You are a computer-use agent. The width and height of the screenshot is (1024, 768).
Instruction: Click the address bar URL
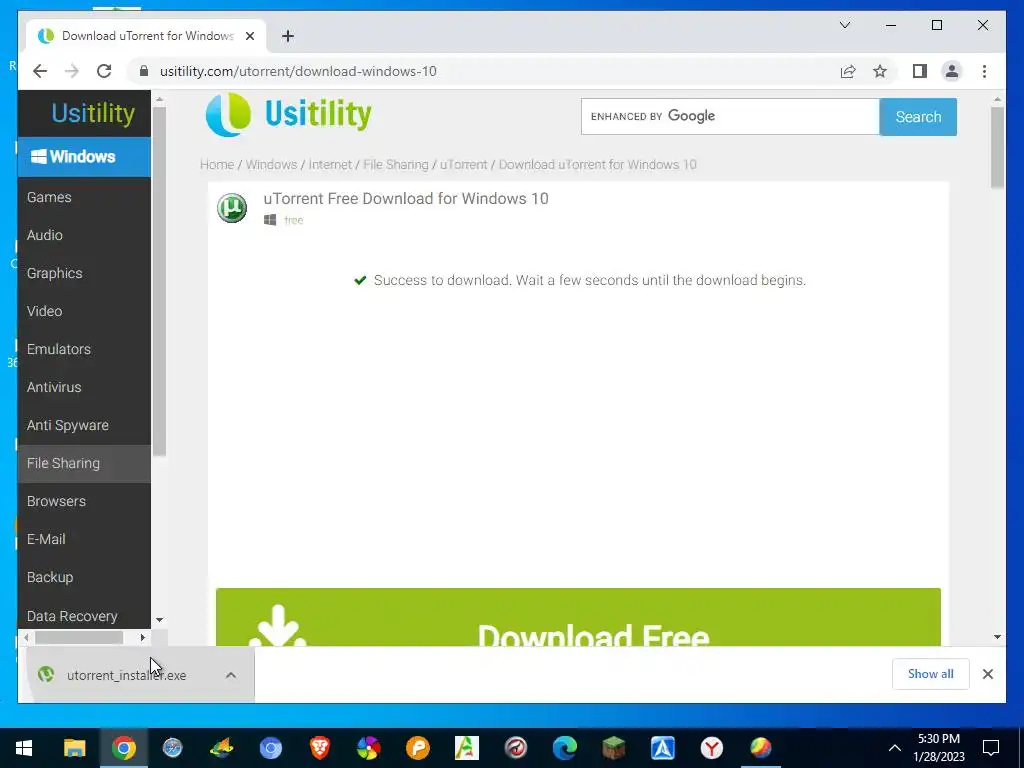coord(298,71)
